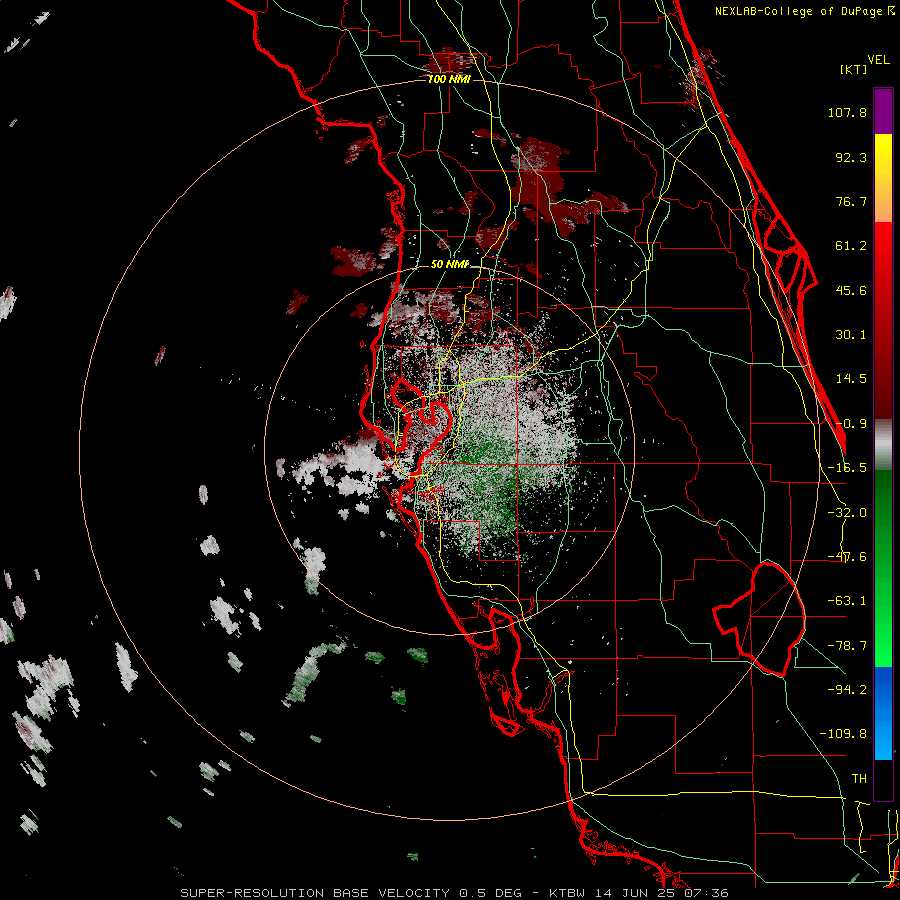Click the purple segment of the color bar
Screen dimensions: 900x900
883,111
